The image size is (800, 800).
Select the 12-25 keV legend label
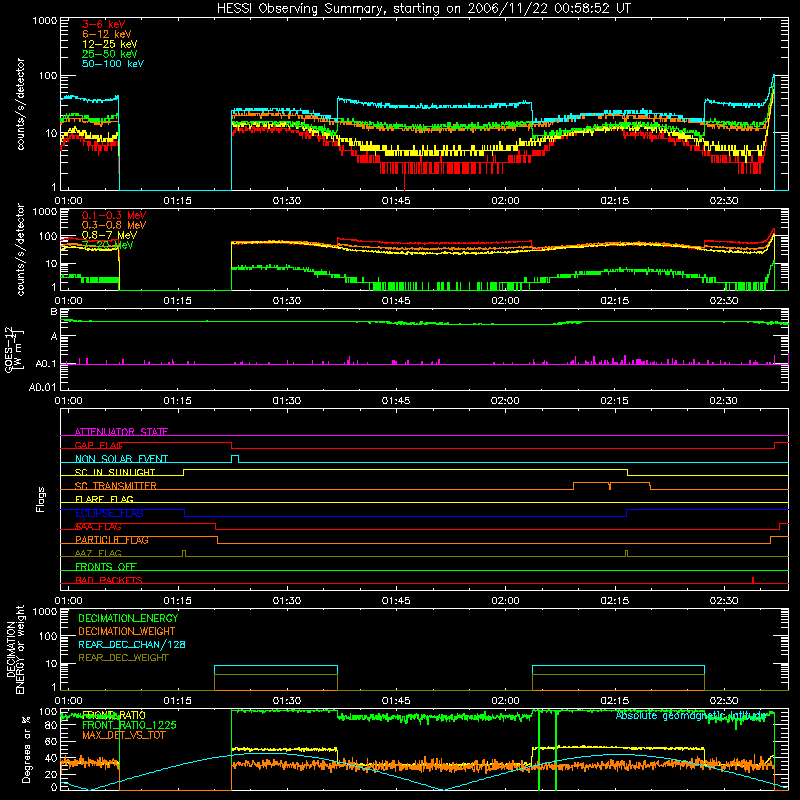(109, 44)
